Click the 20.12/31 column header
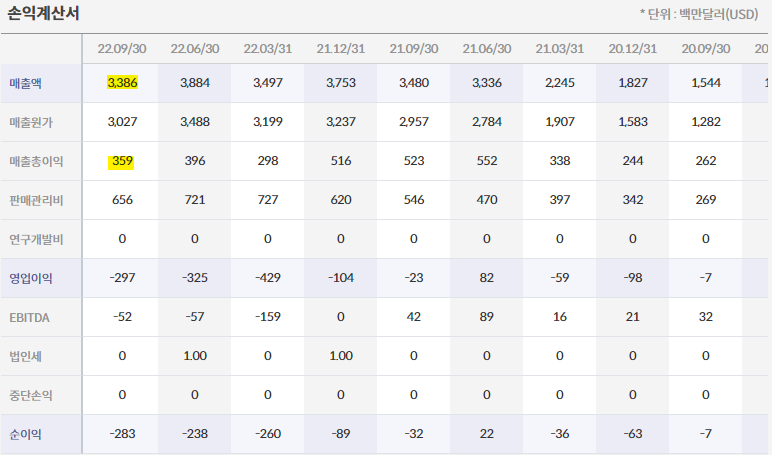This screenshot has width=772, height=455. click(632, 49)
